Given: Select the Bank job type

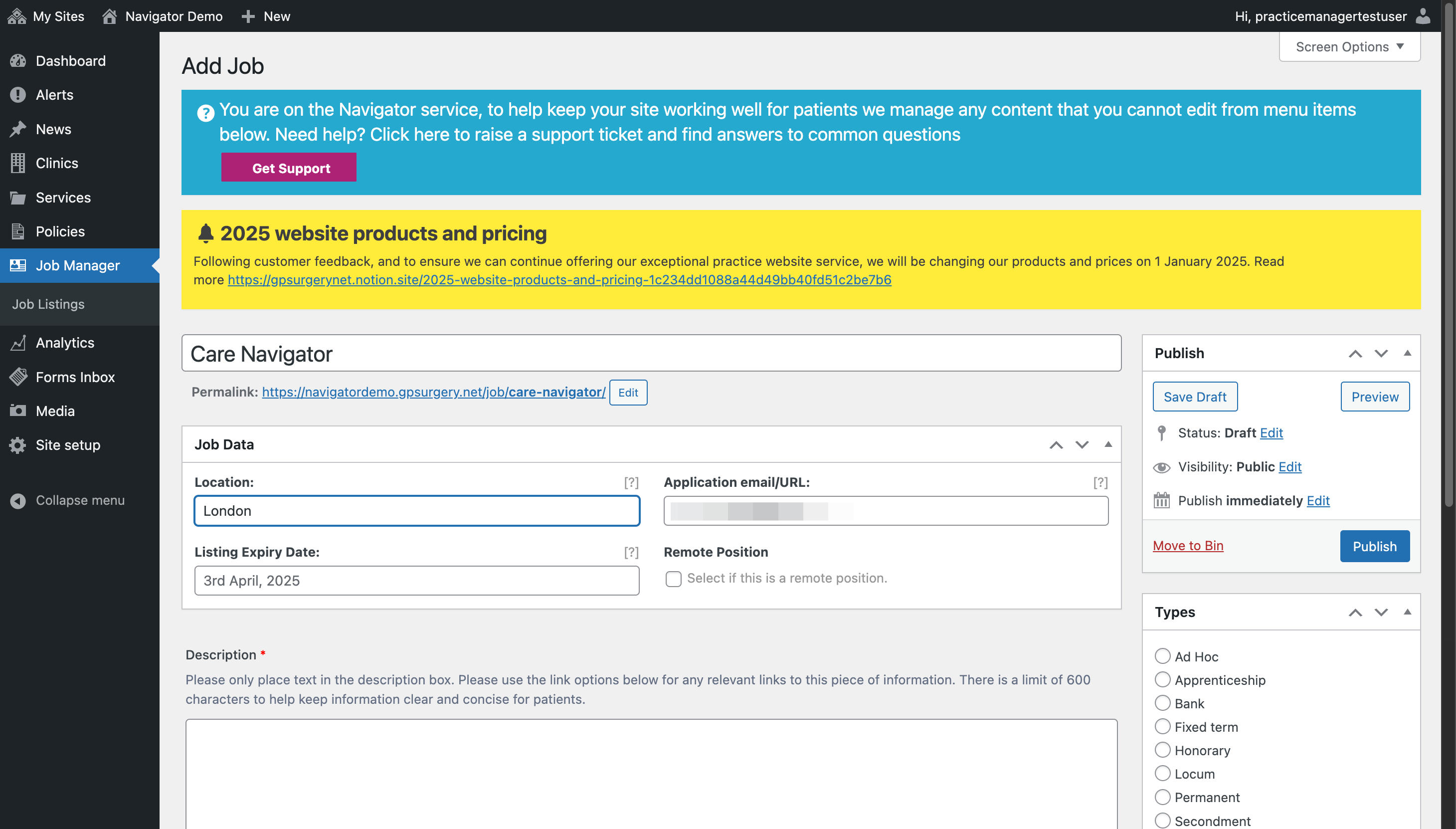Looking at the screenshot, I should [x=1162, y=703].
